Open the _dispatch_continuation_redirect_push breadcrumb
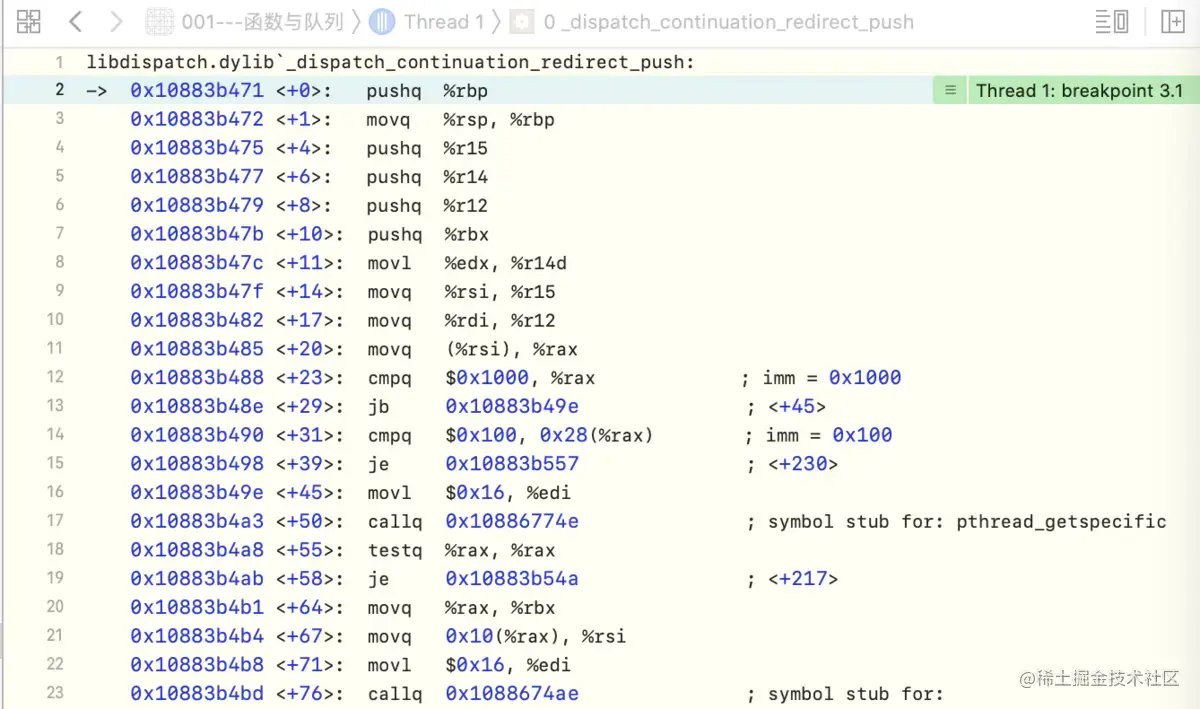 coord(712,21)
